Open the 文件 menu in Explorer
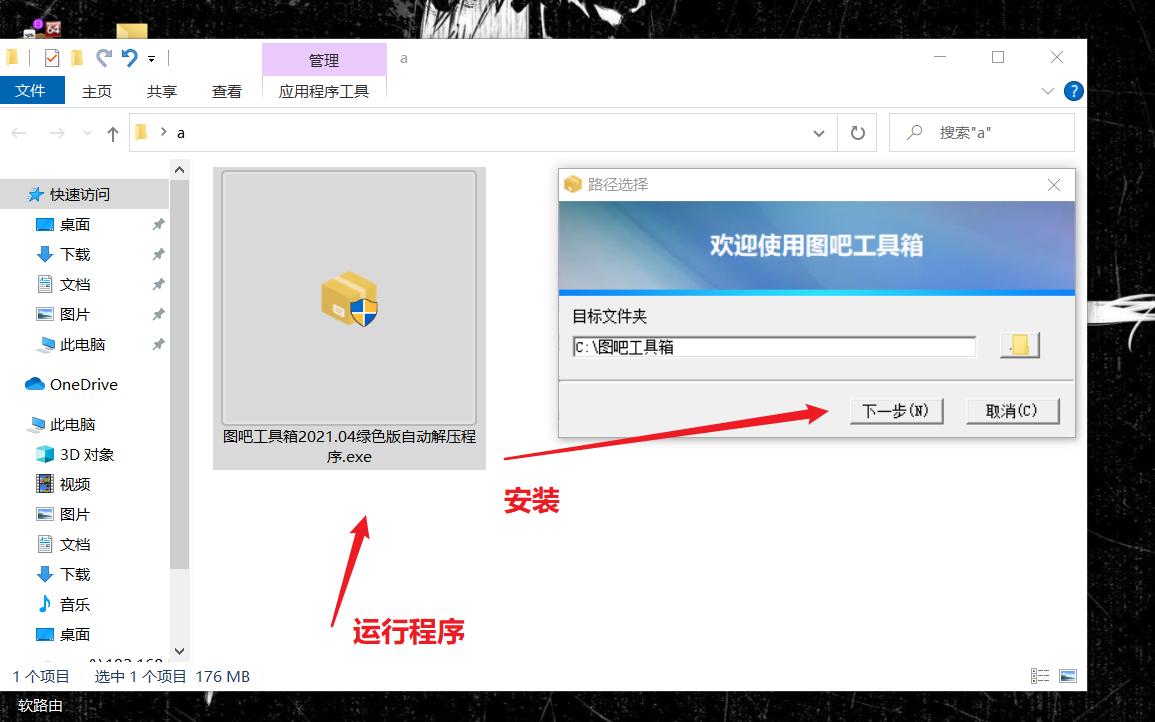The image size is (1155, 722). click(32, 90)
